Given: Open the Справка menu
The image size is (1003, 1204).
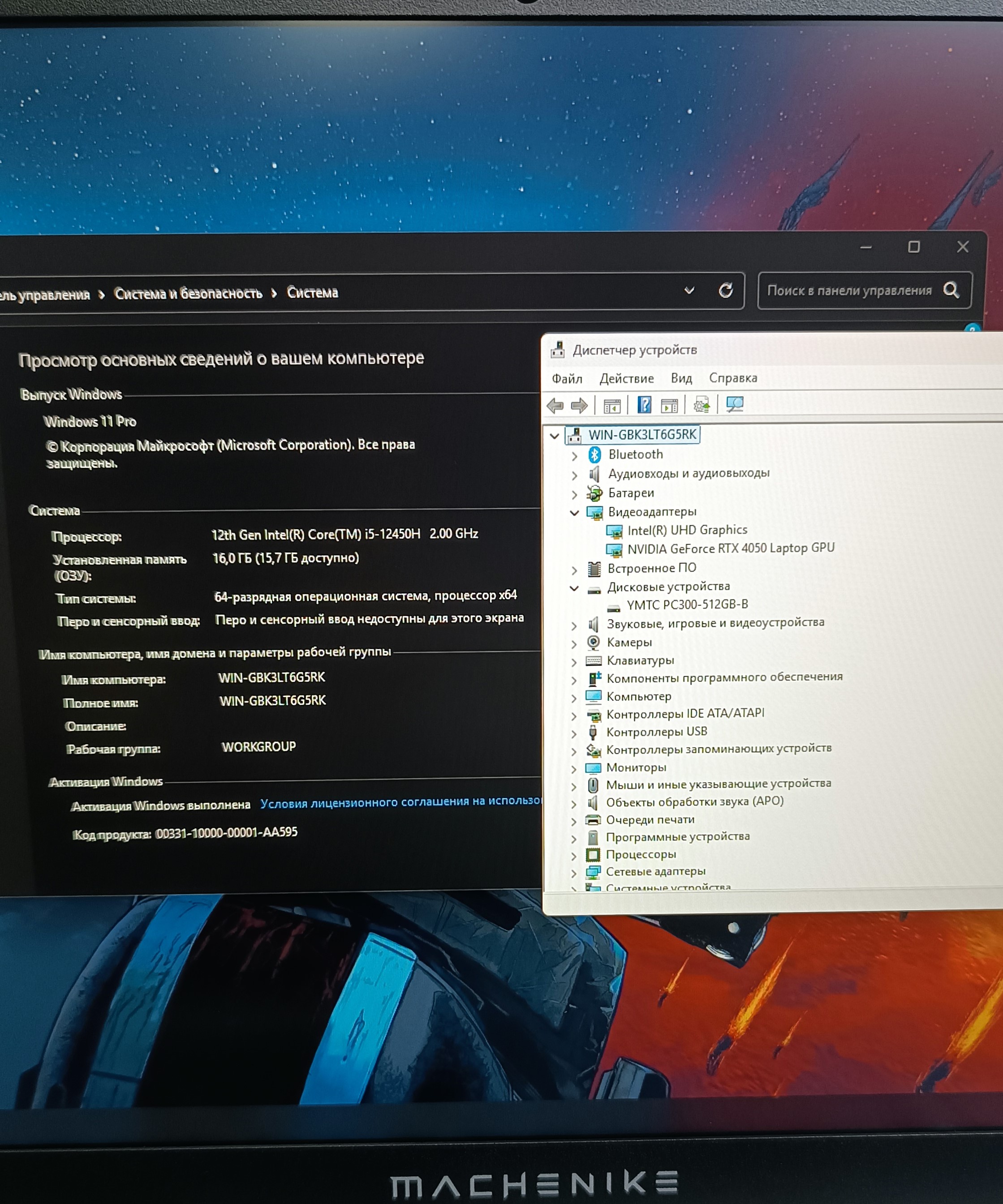Looking at the screenshot, I should click(x=733, y=378).
